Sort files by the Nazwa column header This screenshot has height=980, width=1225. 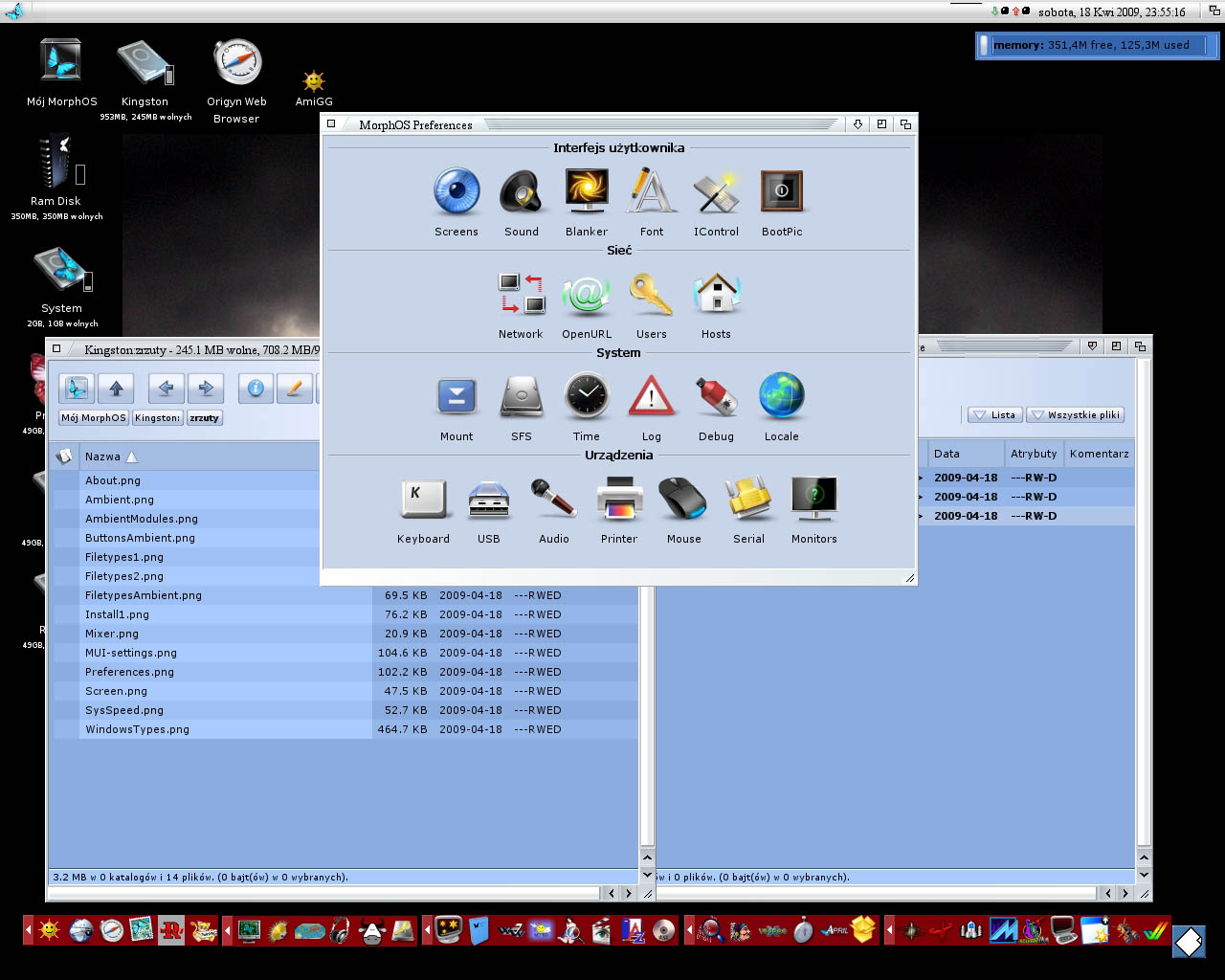click(200, 457)
